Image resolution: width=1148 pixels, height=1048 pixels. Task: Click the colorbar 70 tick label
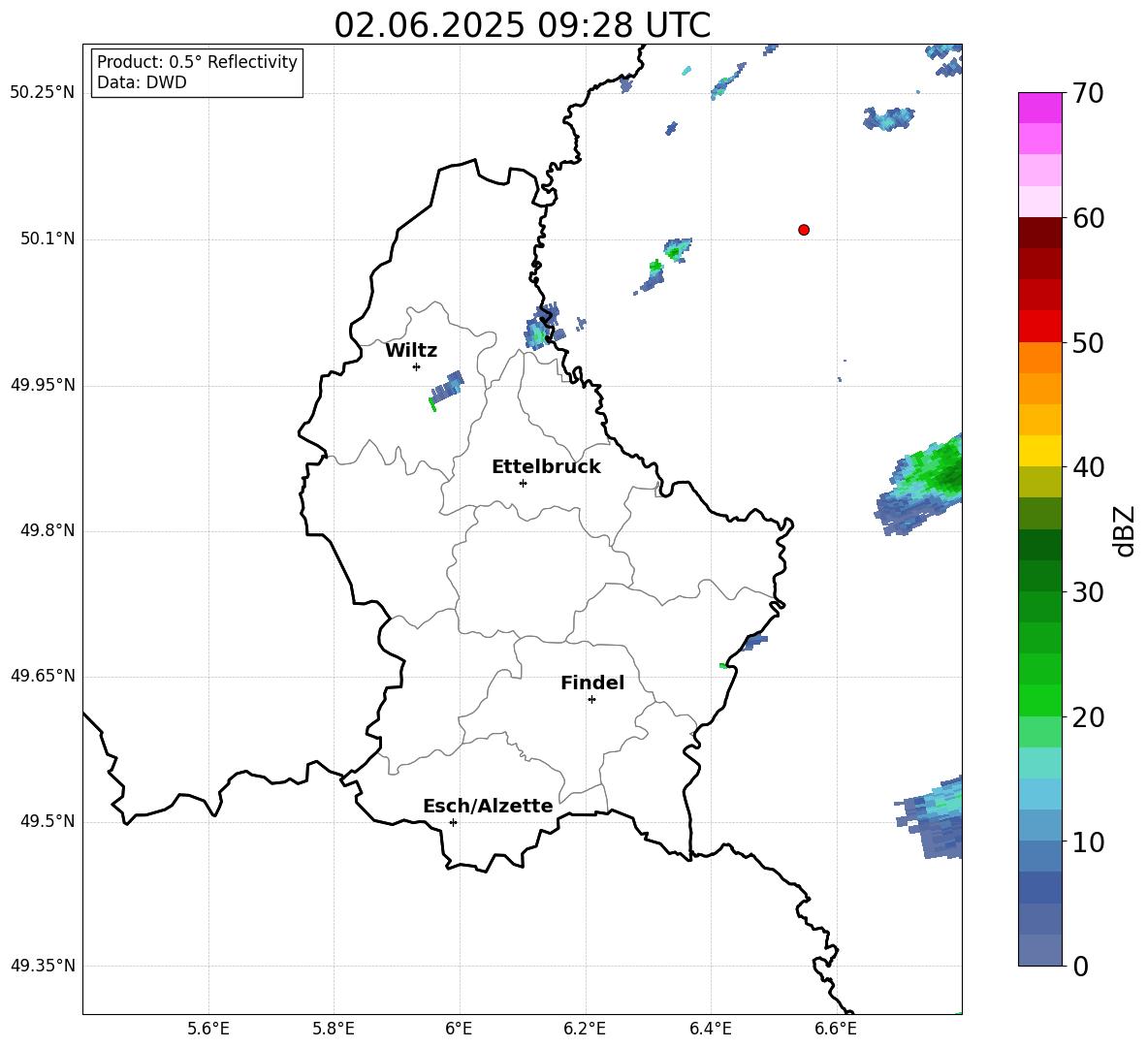click(x=1088, y=93)
